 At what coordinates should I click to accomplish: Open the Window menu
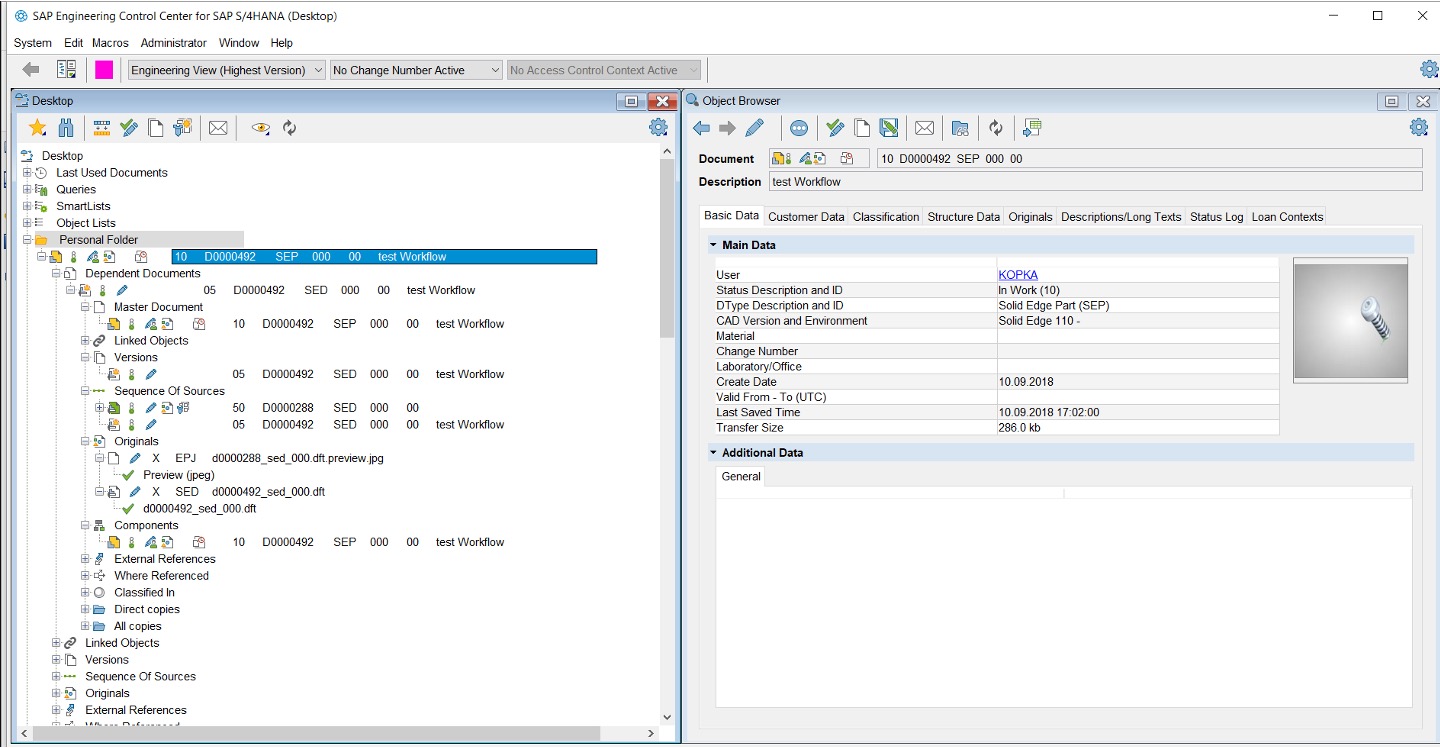(239, 43)
